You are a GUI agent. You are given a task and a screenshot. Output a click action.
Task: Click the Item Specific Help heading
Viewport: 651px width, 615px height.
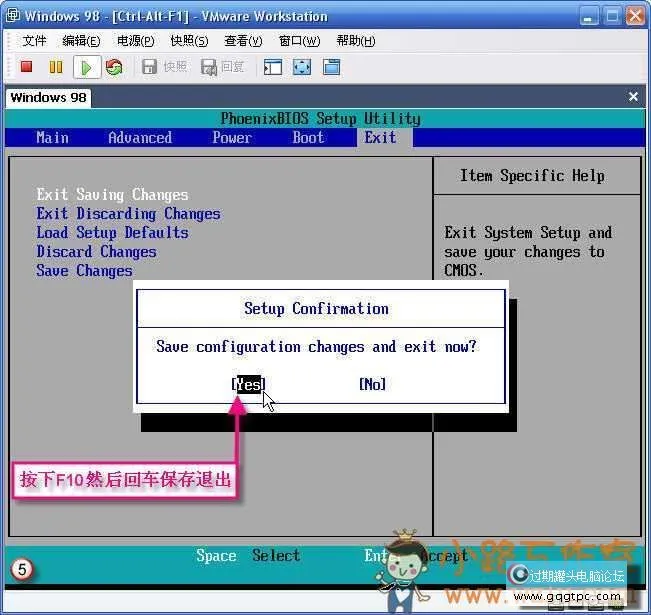[x=532, y=176]
